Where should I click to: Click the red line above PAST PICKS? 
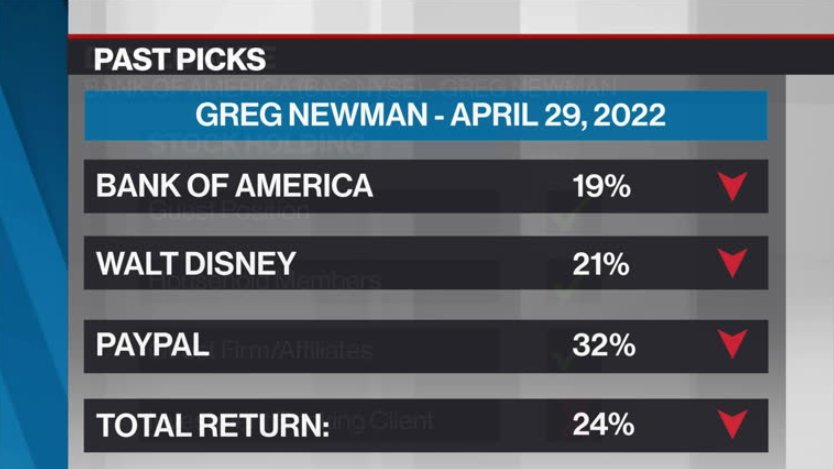click(x=451, y=36)
